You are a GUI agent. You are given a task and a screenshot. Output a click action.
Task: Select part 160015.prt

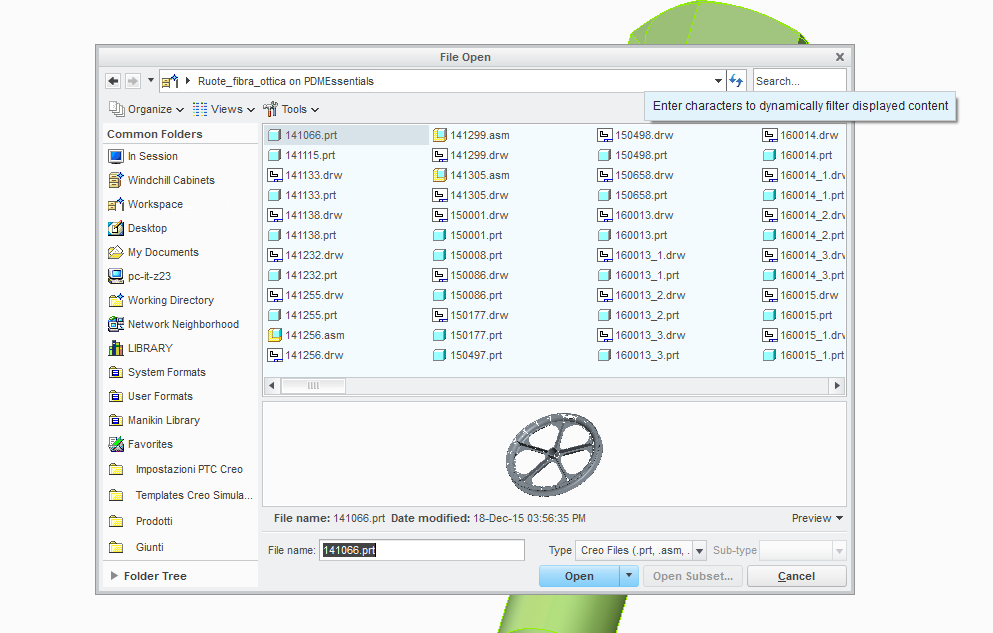[x=797, y=315]
